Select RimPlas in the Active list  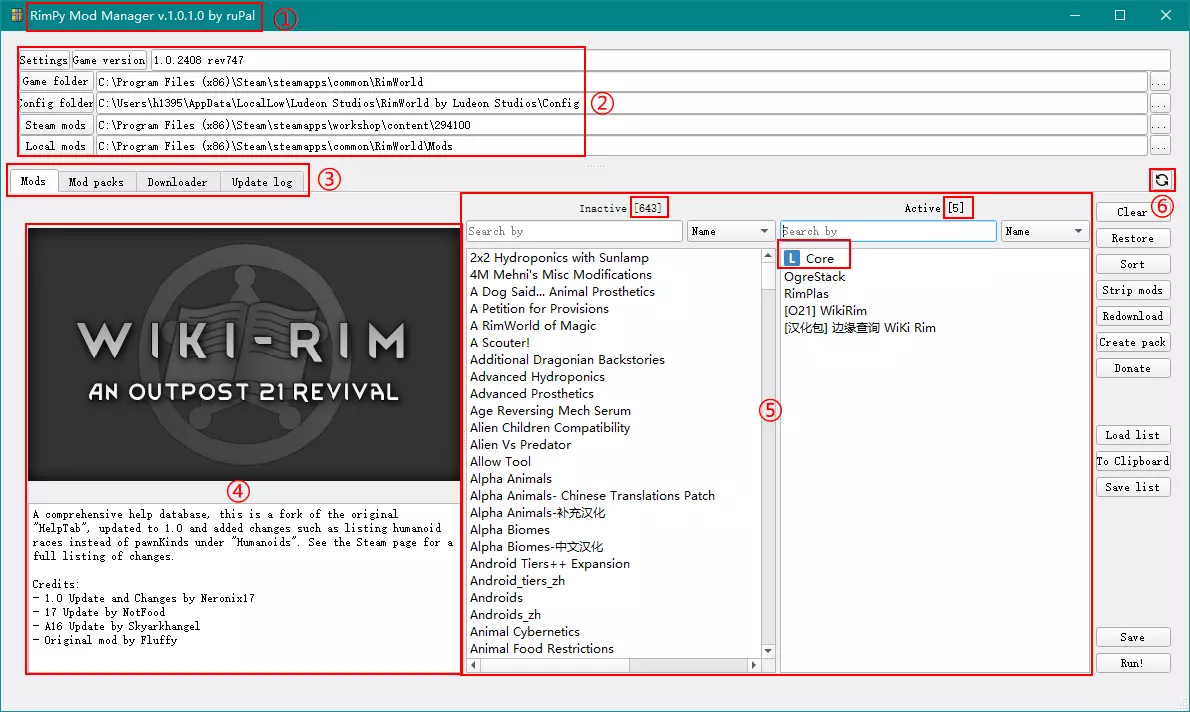point(806,294)
